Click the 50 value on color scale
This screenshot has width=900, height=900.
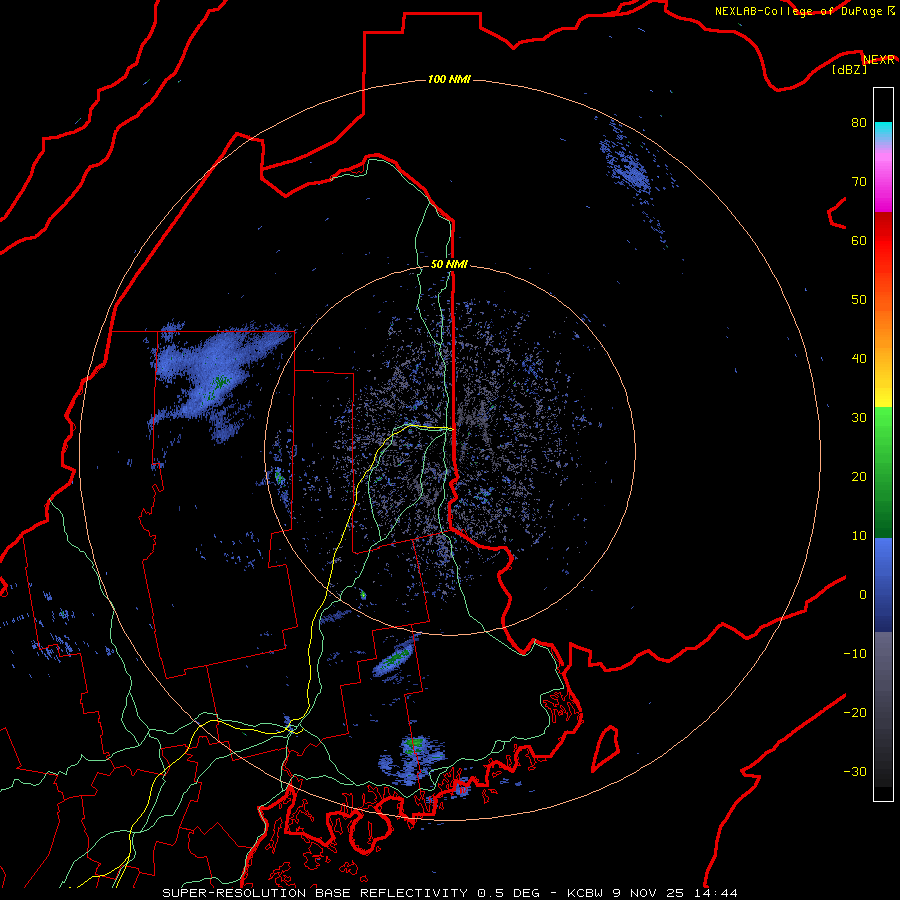859,300
